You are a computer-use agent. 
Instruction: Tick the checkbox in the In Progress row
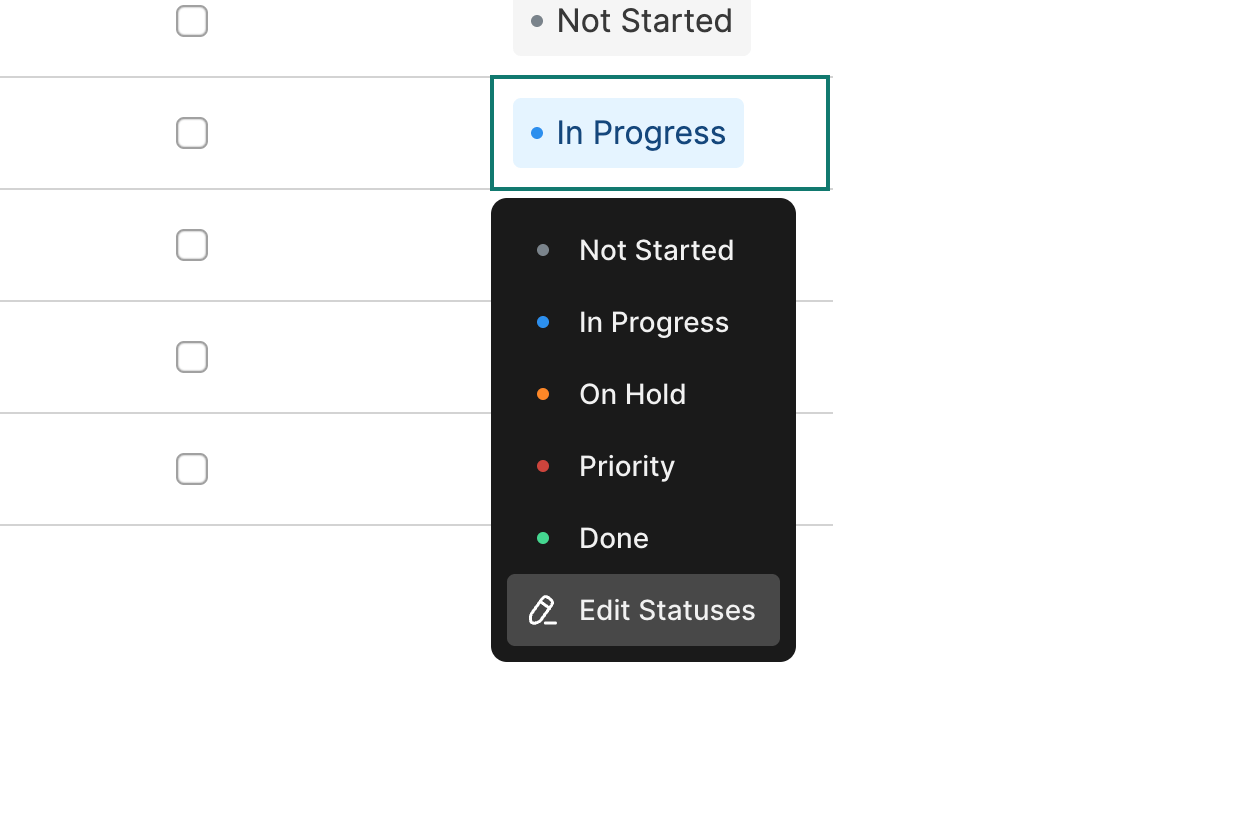coord(192,133)
